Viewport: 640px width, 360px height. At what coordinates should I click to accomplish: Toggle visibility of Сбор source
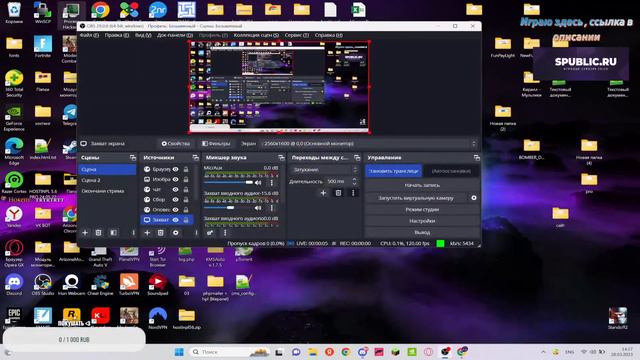pyautogui.click(x=176, y=200)
